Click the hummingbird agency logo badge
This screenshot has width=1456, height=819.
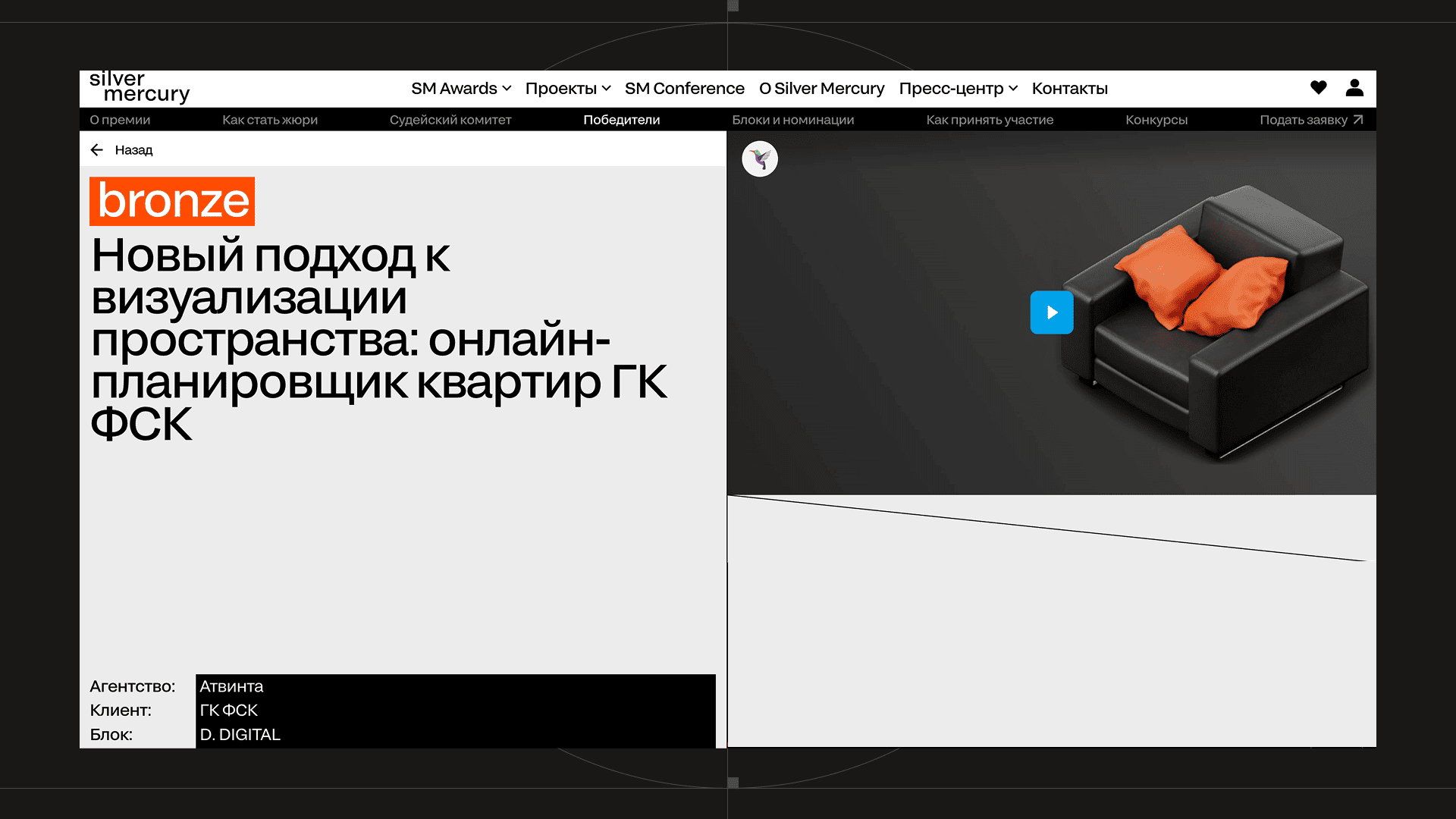[x=760, y=159]
